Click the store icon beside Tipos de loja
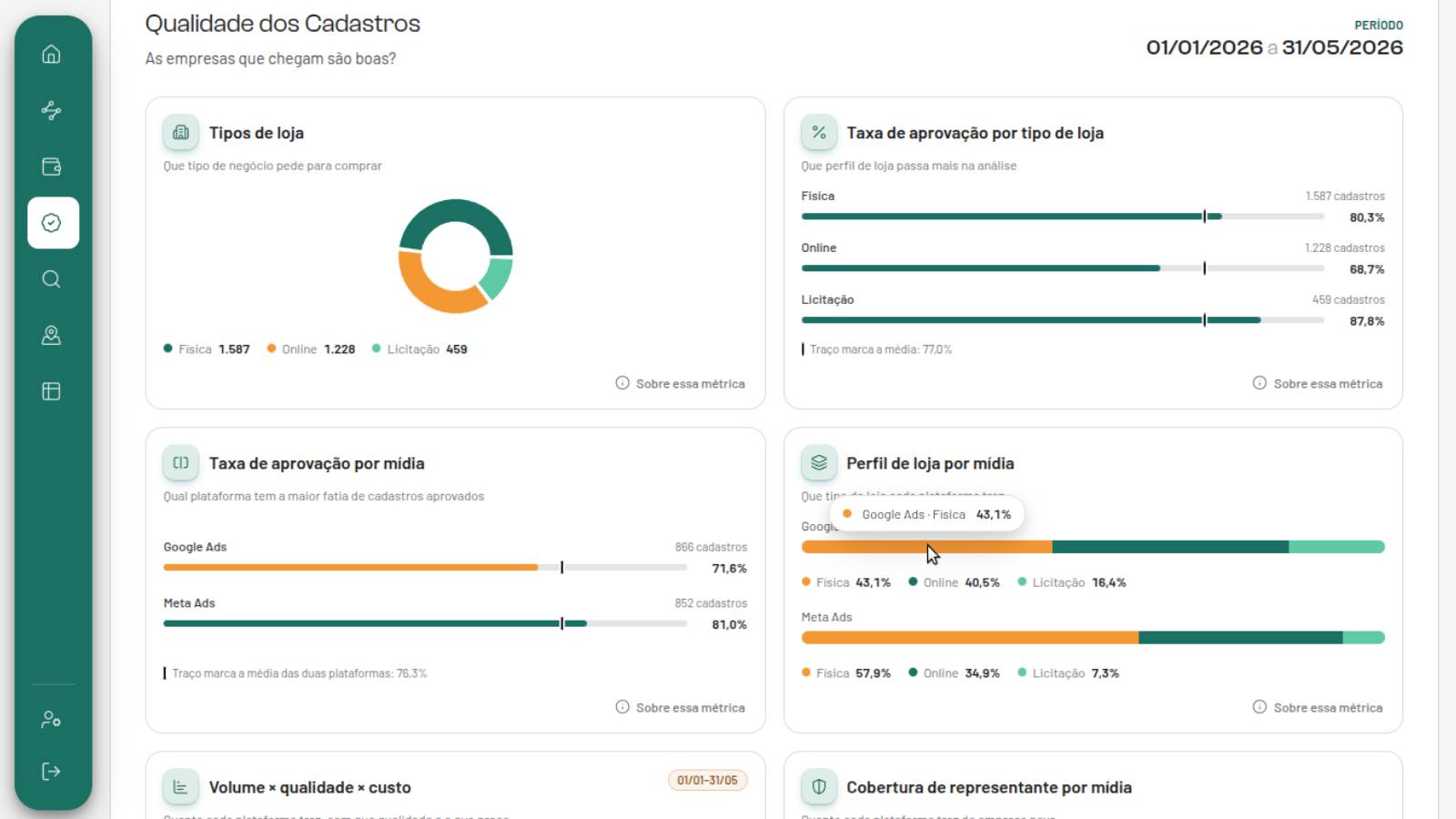Image resolution: width=1456 pixels, height=819 pixels. click(181, 133)
